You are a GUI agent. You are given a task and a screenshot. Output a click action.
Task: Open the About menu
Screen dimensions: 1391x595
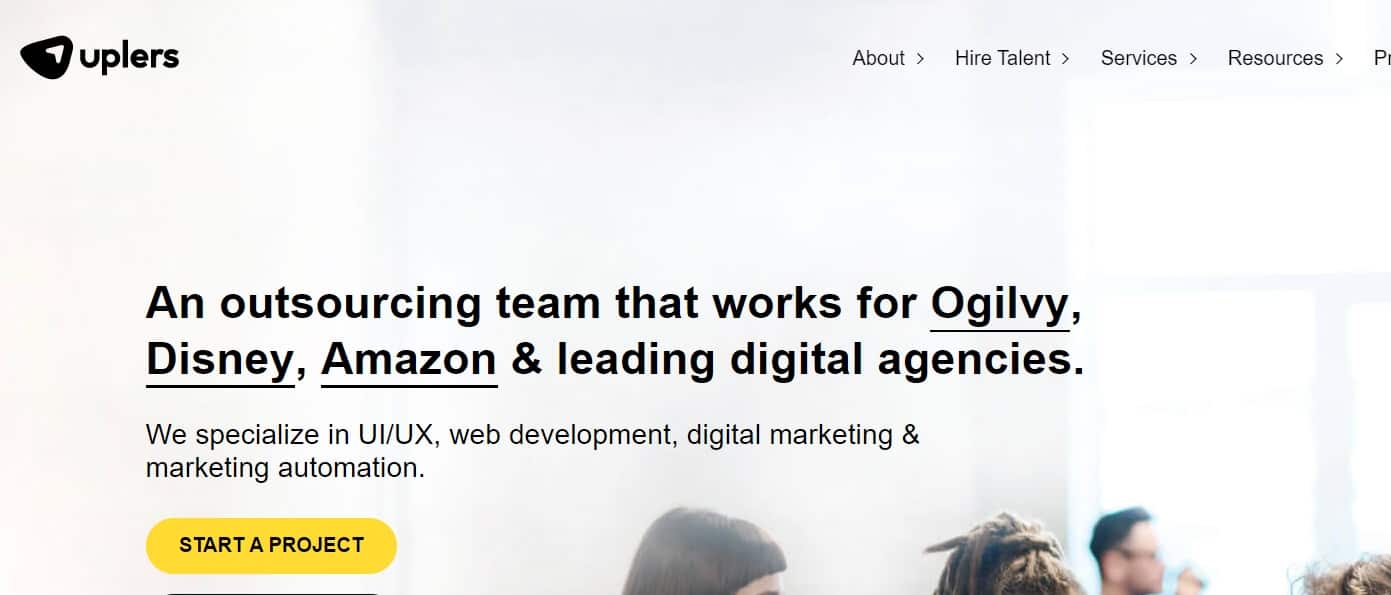pos(878,58)
